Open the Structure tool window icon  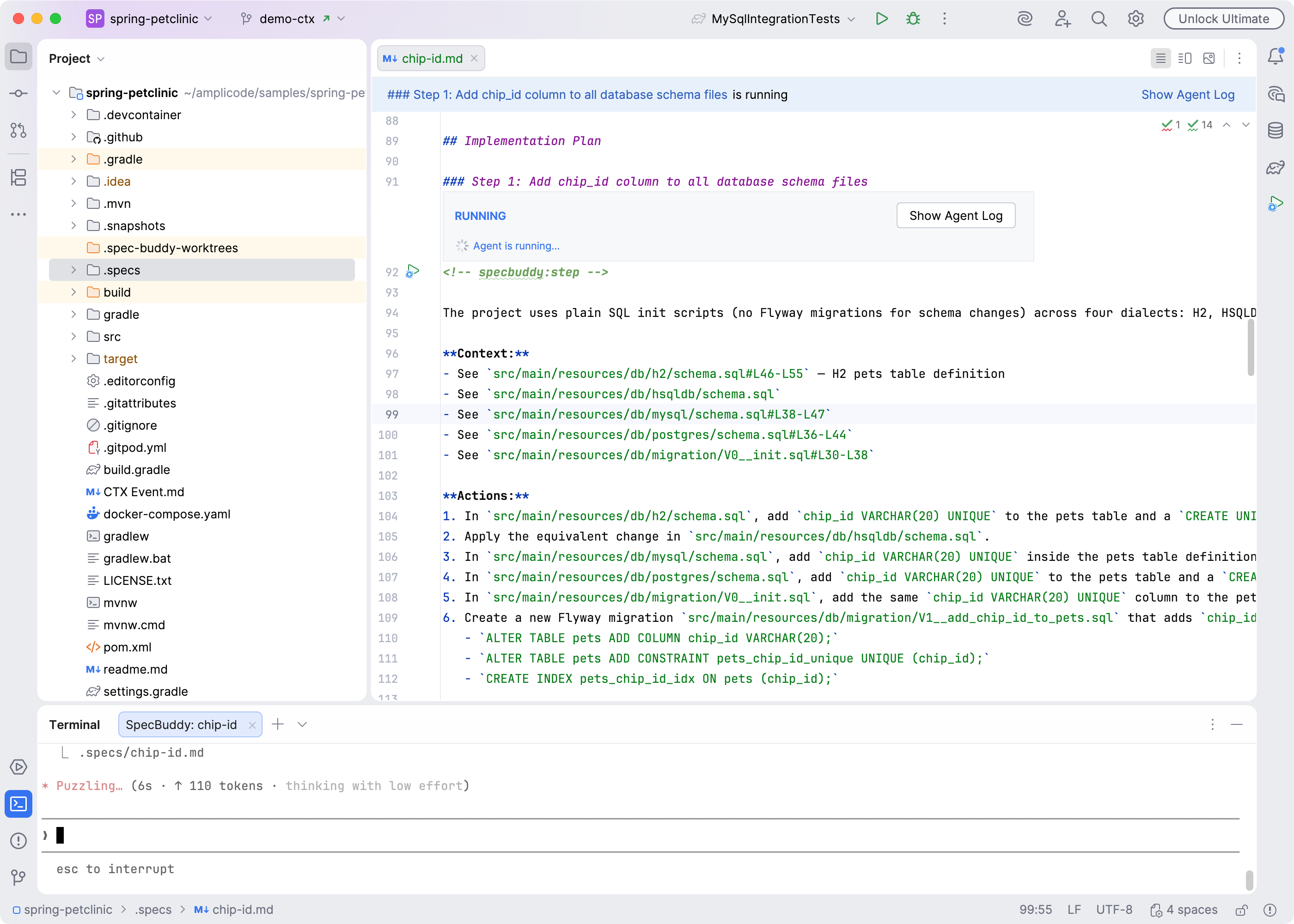point(18,177)
